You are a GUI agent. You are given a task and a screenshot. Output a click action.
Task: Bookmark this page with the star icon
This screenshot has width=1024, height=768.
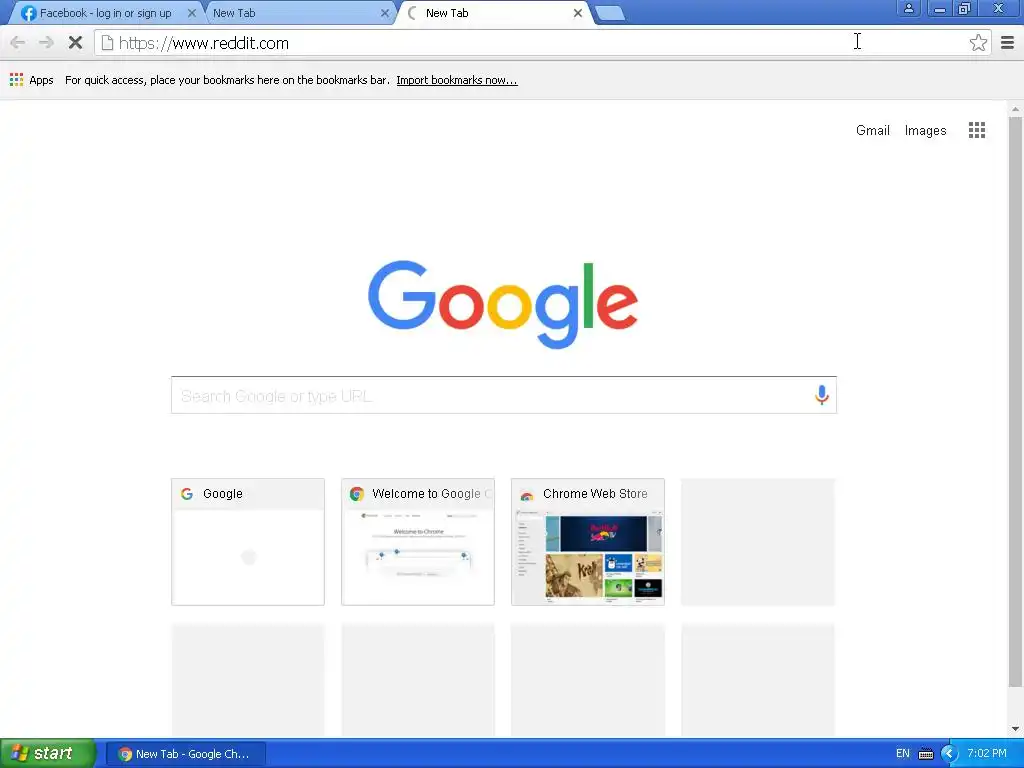coord(978,43)
